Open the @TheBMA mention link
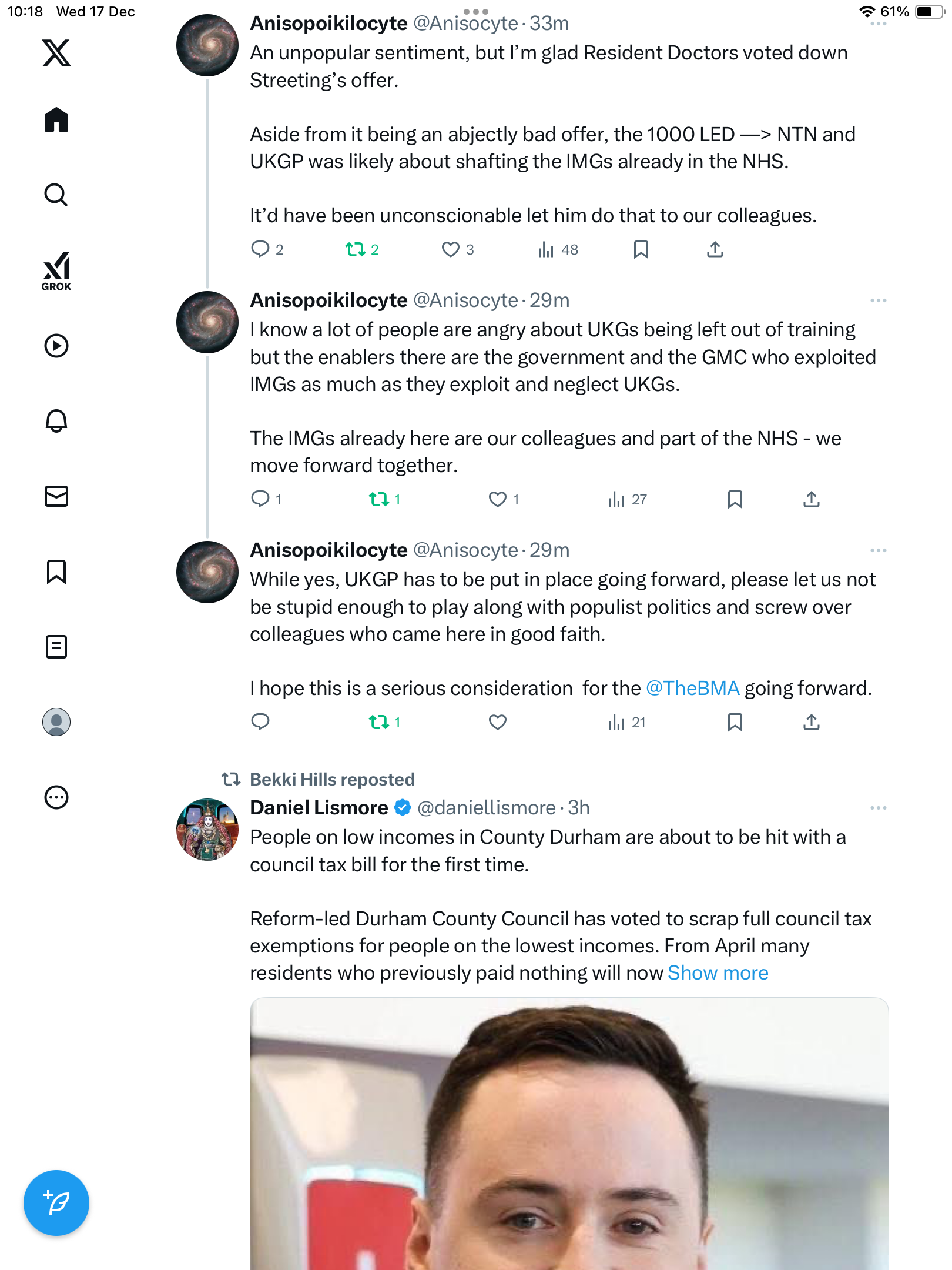The height and width of the screenshot is (1270, 952). [692, 689]
